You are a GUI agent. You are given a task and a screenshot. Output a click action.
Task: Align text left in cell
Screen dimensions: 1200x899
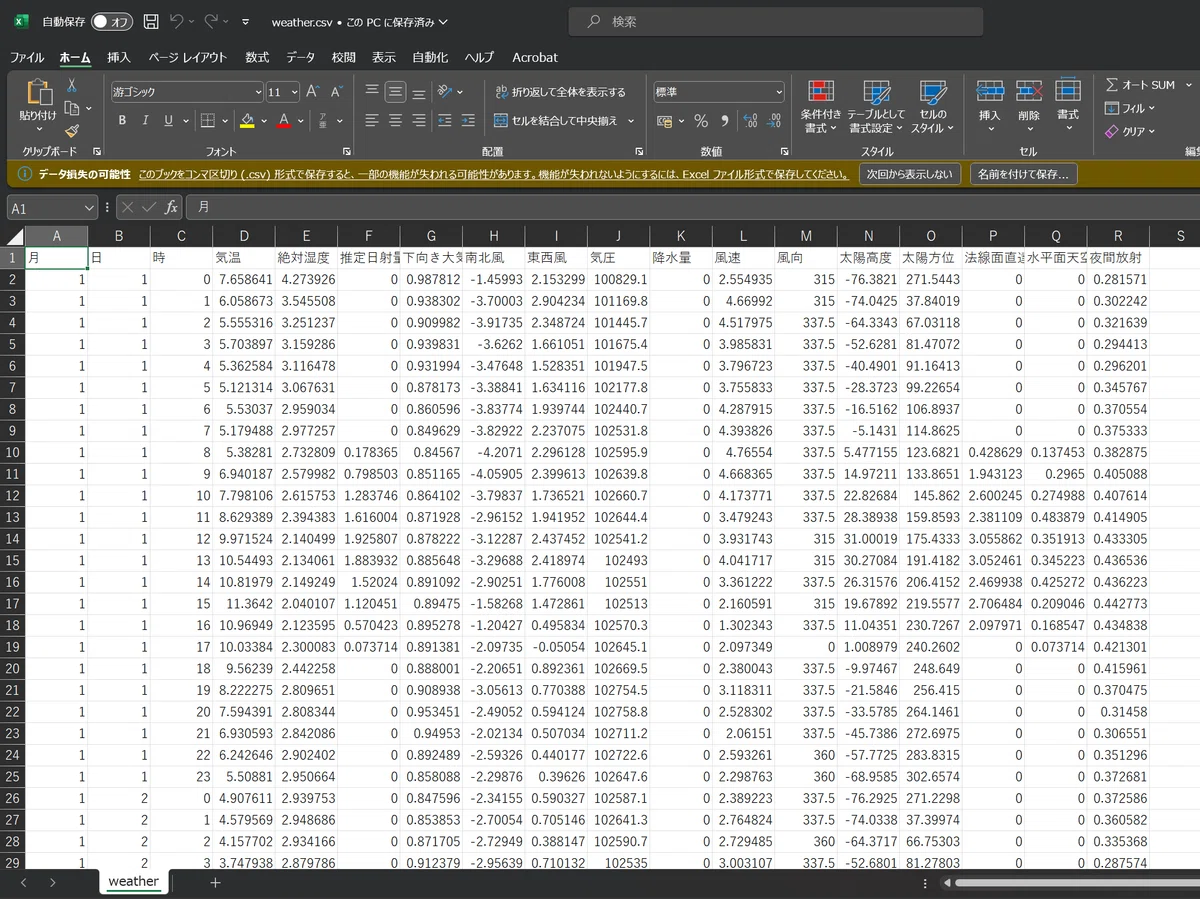pos(372,121)
